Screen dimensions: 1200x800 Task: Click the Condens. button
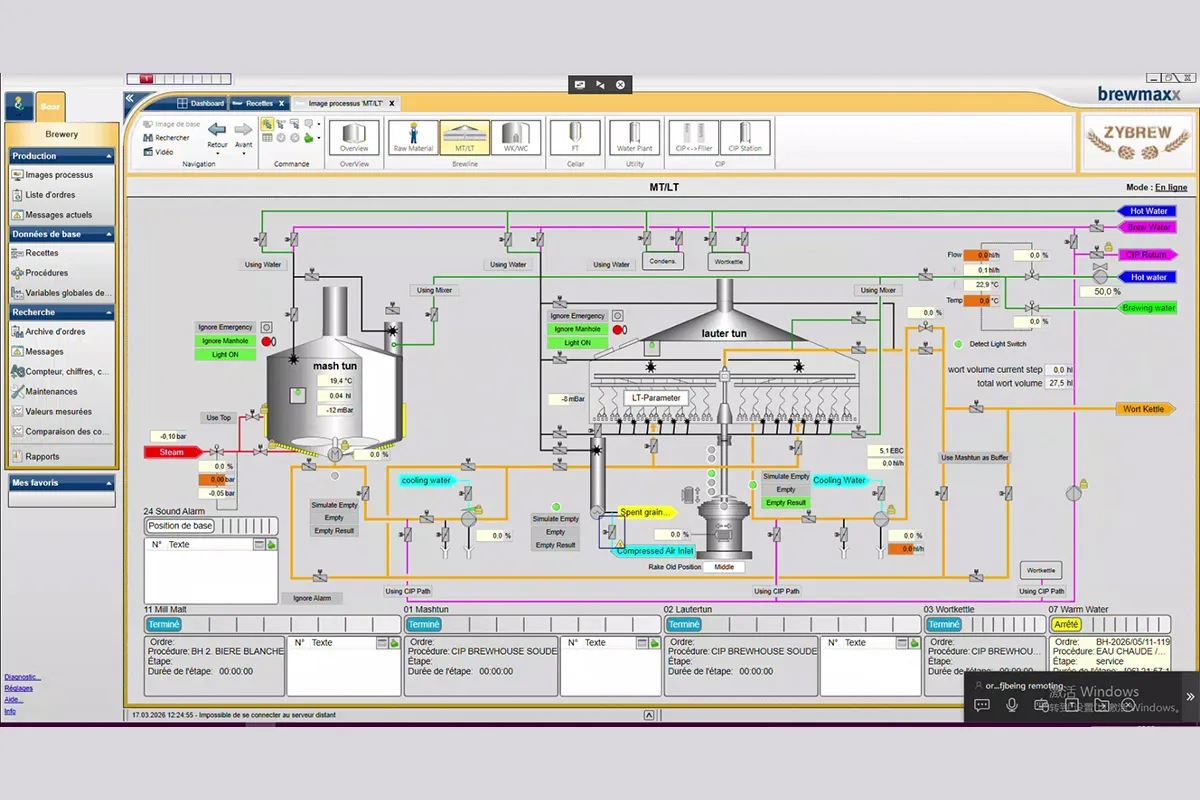click(x=662, y=262)
